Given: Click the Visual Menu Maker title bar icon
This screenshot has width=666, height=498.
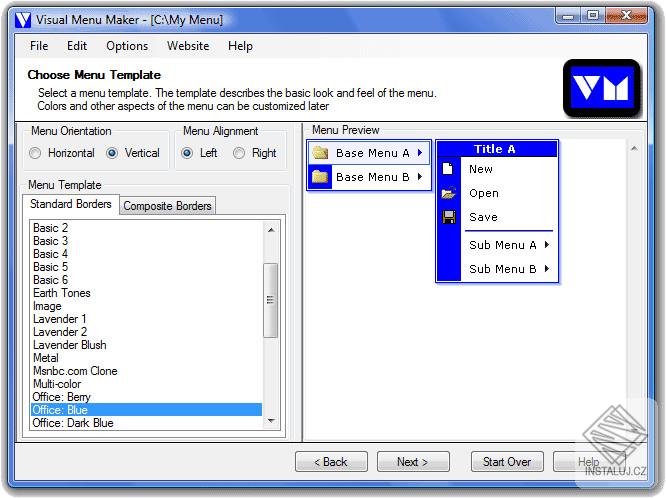Looking at the screenshot, I should point(23,20).
